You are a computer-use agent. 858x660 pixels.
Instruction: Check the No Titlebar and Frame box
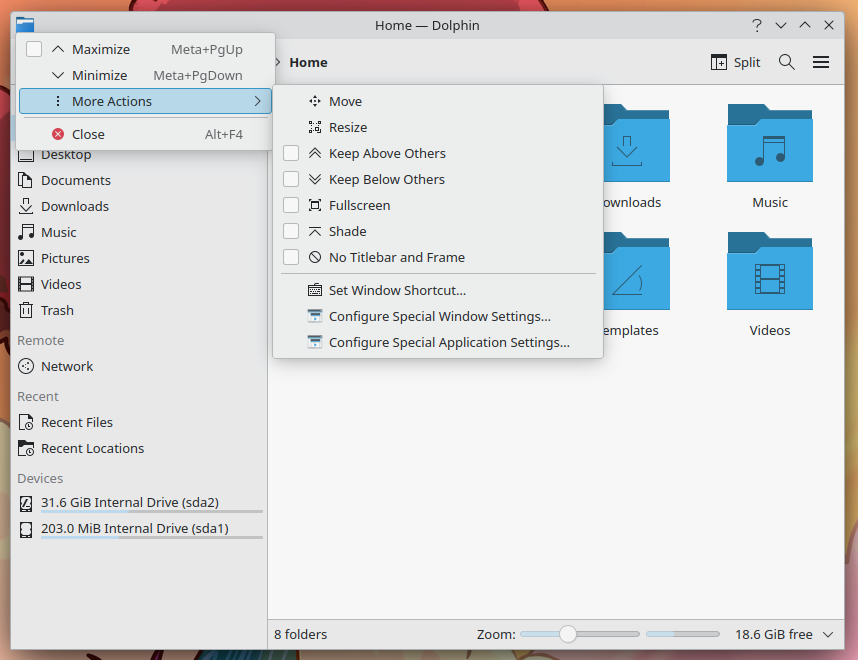(x=291, y=257)
